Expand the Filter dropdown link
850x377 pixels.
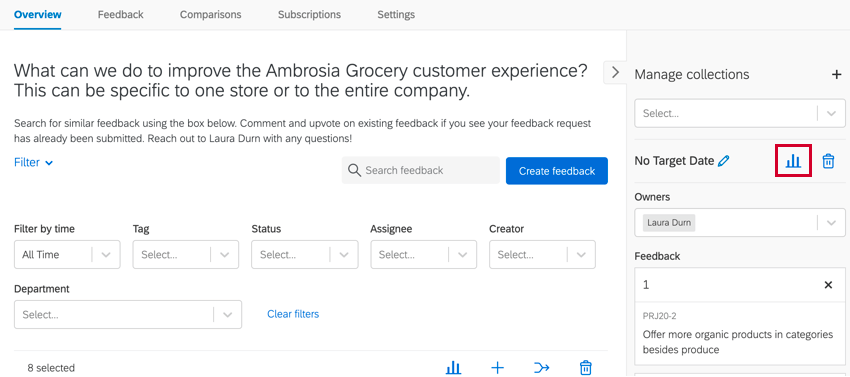coord(34,162)
